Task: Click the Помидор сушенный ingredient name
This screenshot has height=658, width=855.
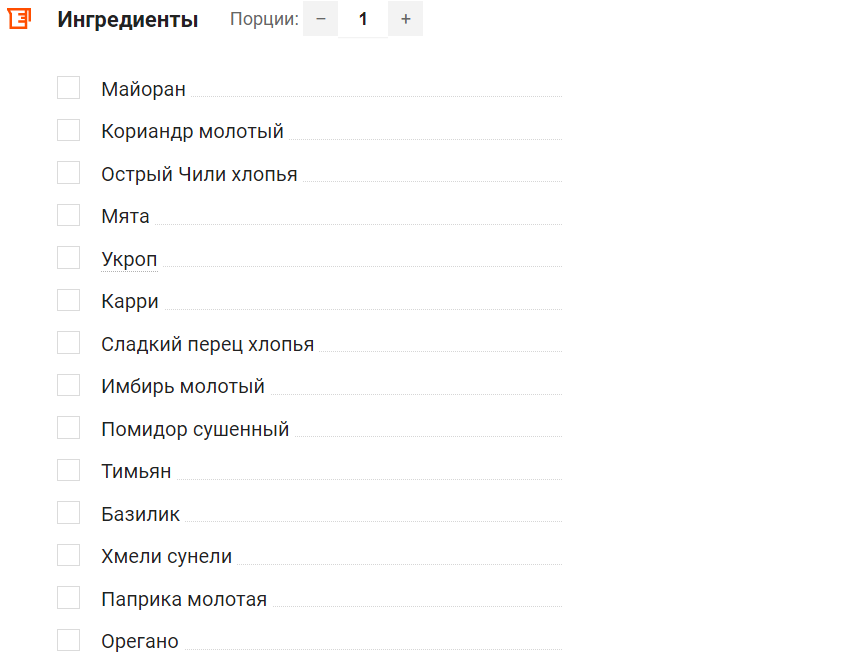Action: [x=195, y=430]
